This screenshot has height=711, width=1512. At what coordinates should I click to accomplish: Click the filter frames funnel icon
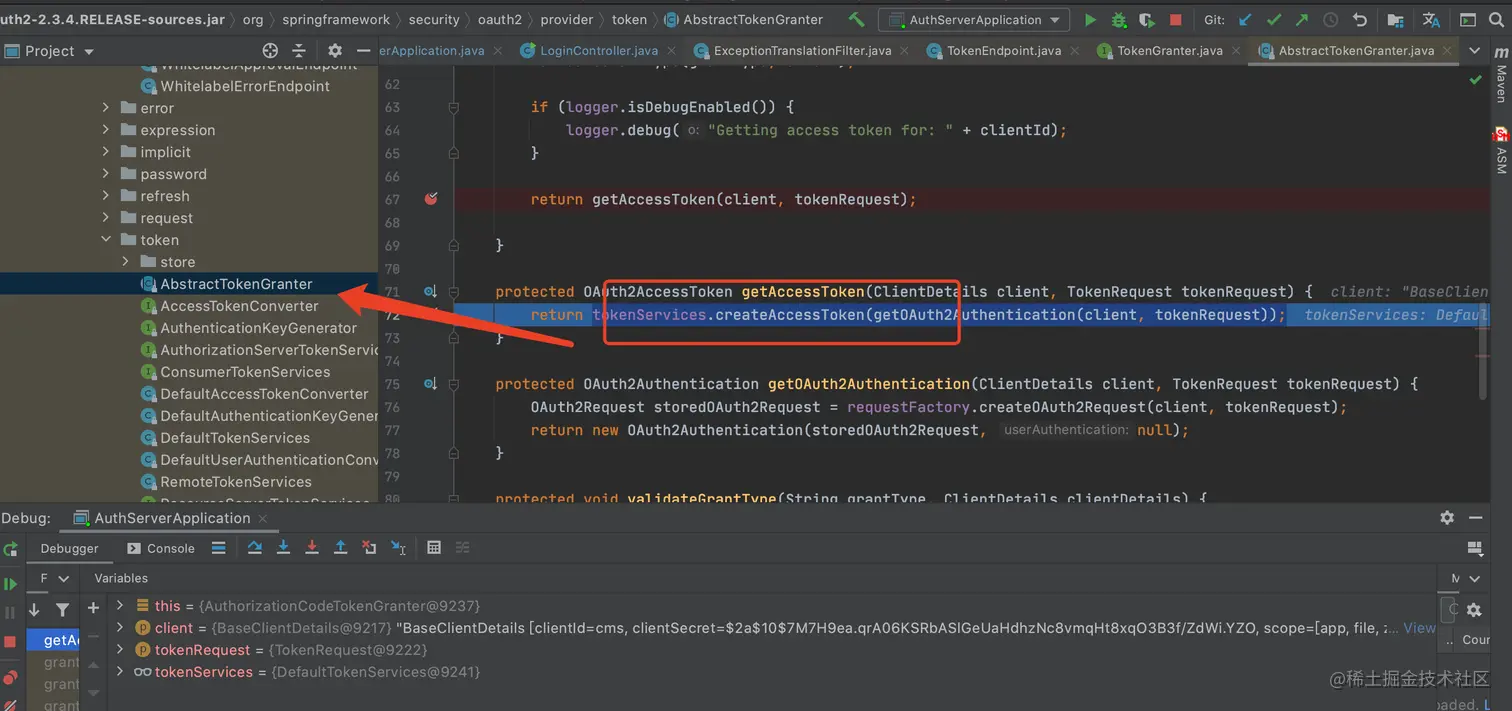click(x=62, y=609)
